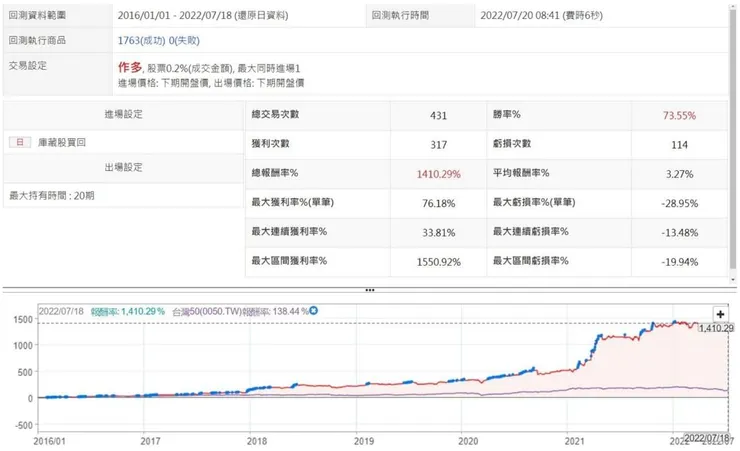740x451 pixels.
Task: Select the 最大持有時間 : 20期 exit rule
Action: [52, 195]
